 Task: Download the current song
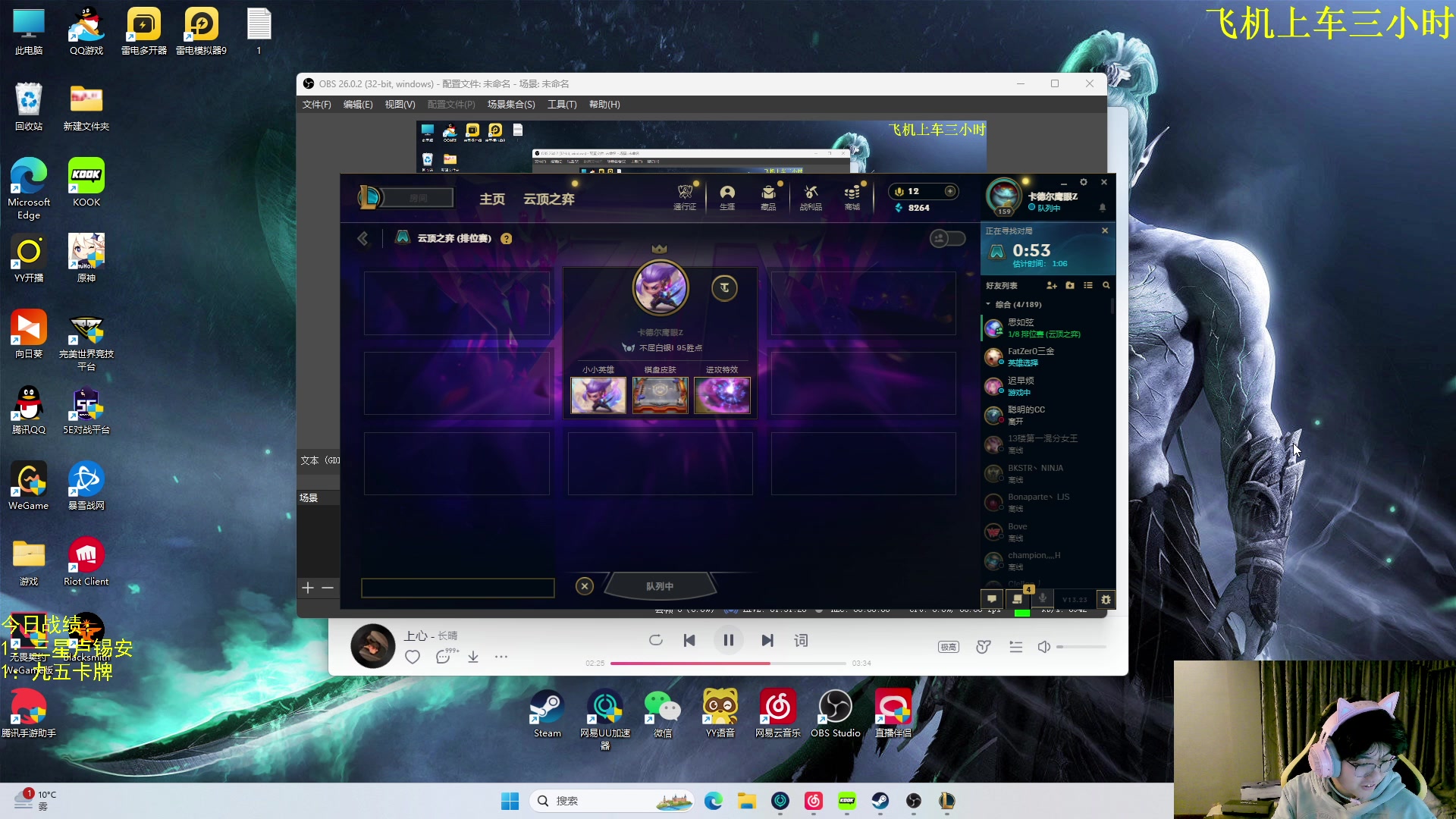[x=473, y=657]
